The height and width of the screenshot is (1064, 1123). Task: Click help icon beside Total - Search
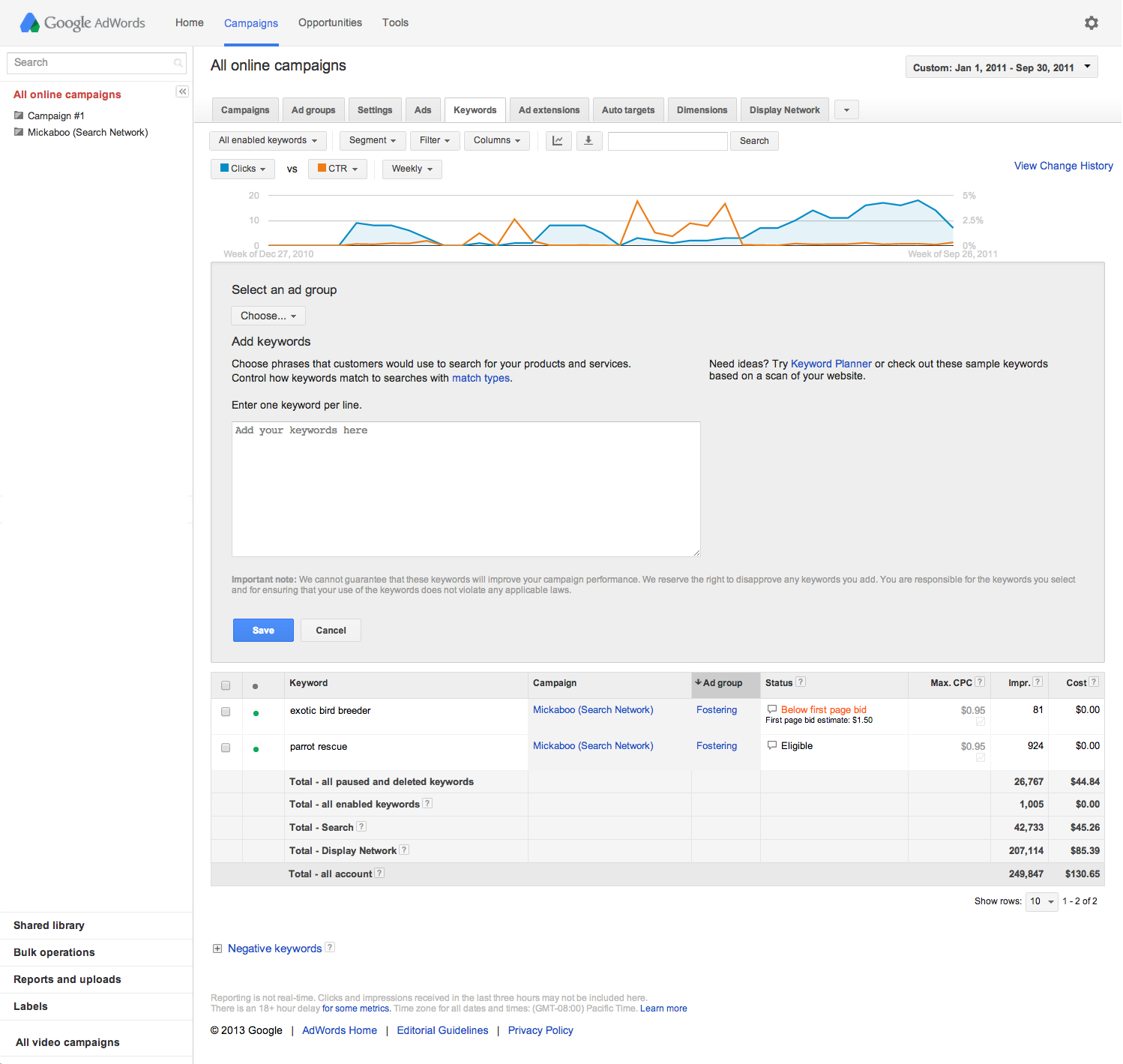coord(361,826)
